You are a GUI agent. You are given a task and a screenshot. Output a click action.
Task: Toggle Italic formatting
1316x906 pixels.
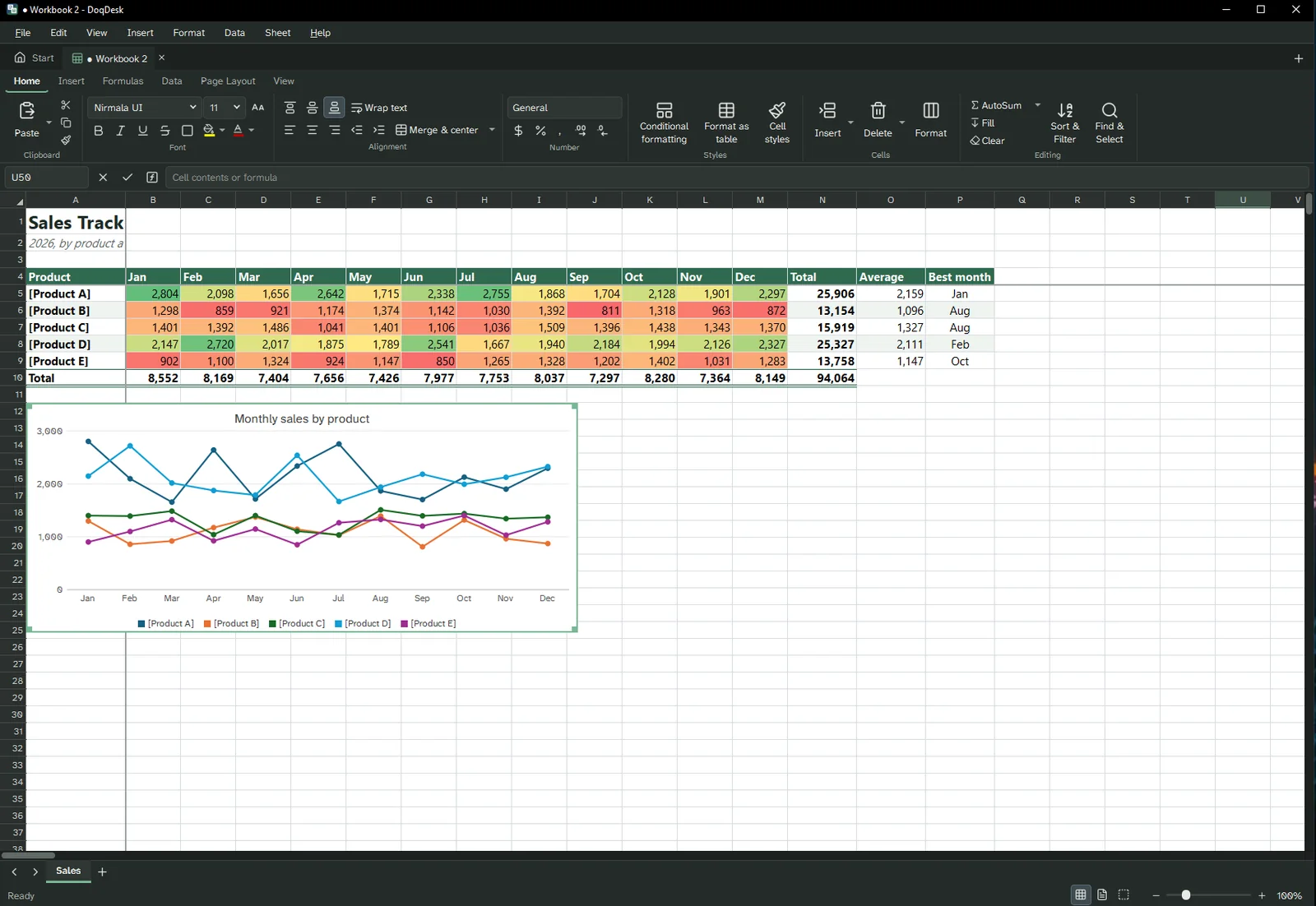click(120, 131)
